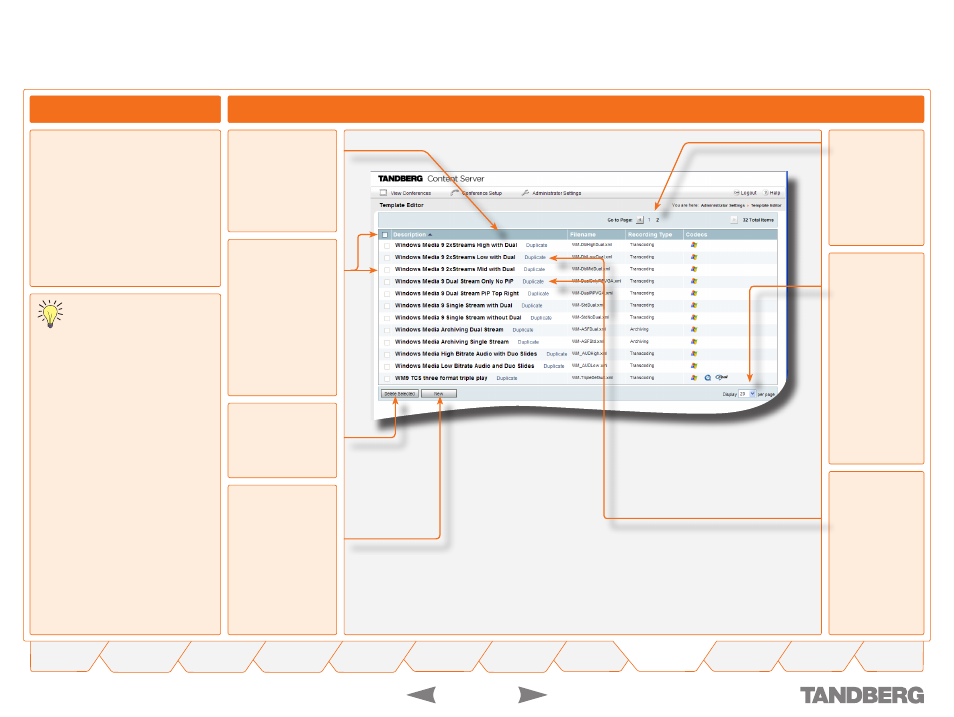The image size is (954, 717).
Task: Click QuickTime codec icon in WM9 TCS triple play row
Action: pyautogui.click(x=708, y=378)
